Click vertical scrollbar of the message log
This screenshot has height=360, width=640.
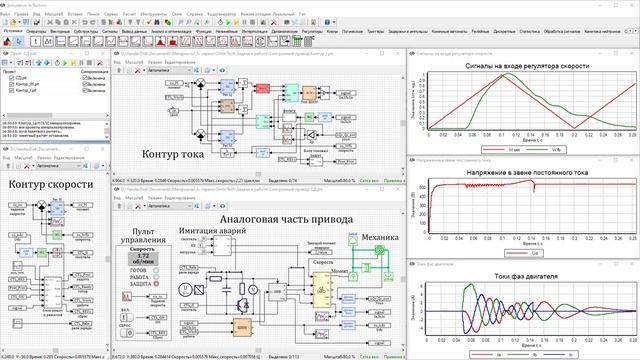(x=107, y=130)
